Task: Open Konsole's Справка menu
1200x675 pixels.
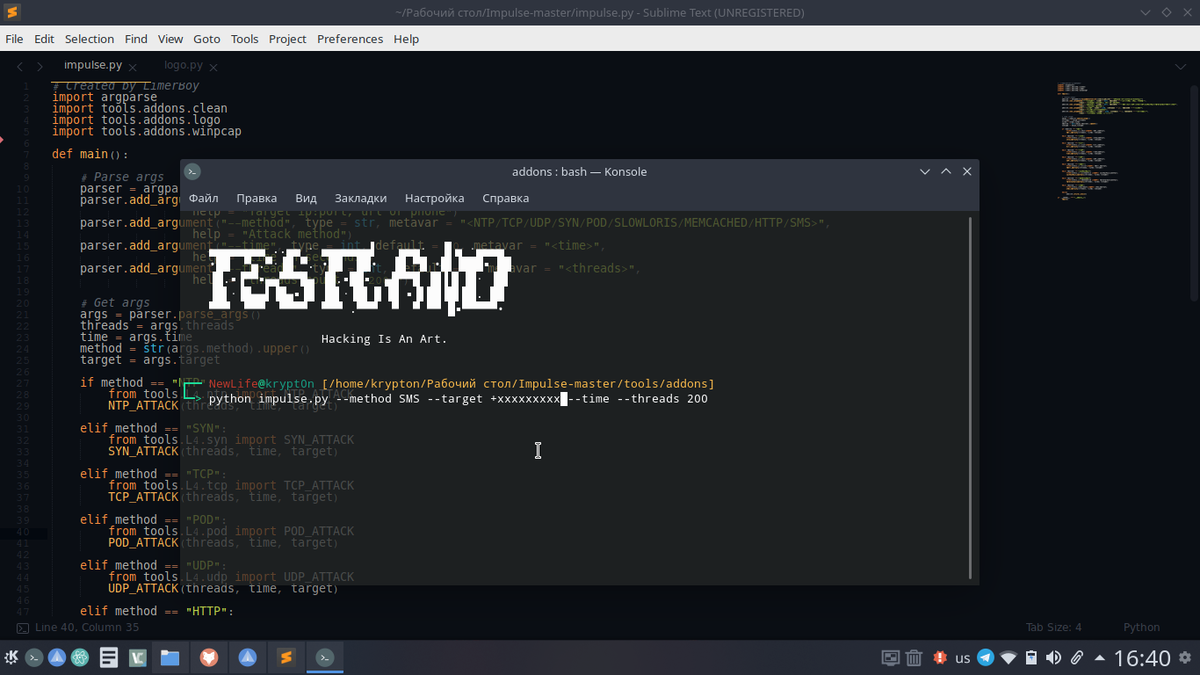Action: coord(506,198)
